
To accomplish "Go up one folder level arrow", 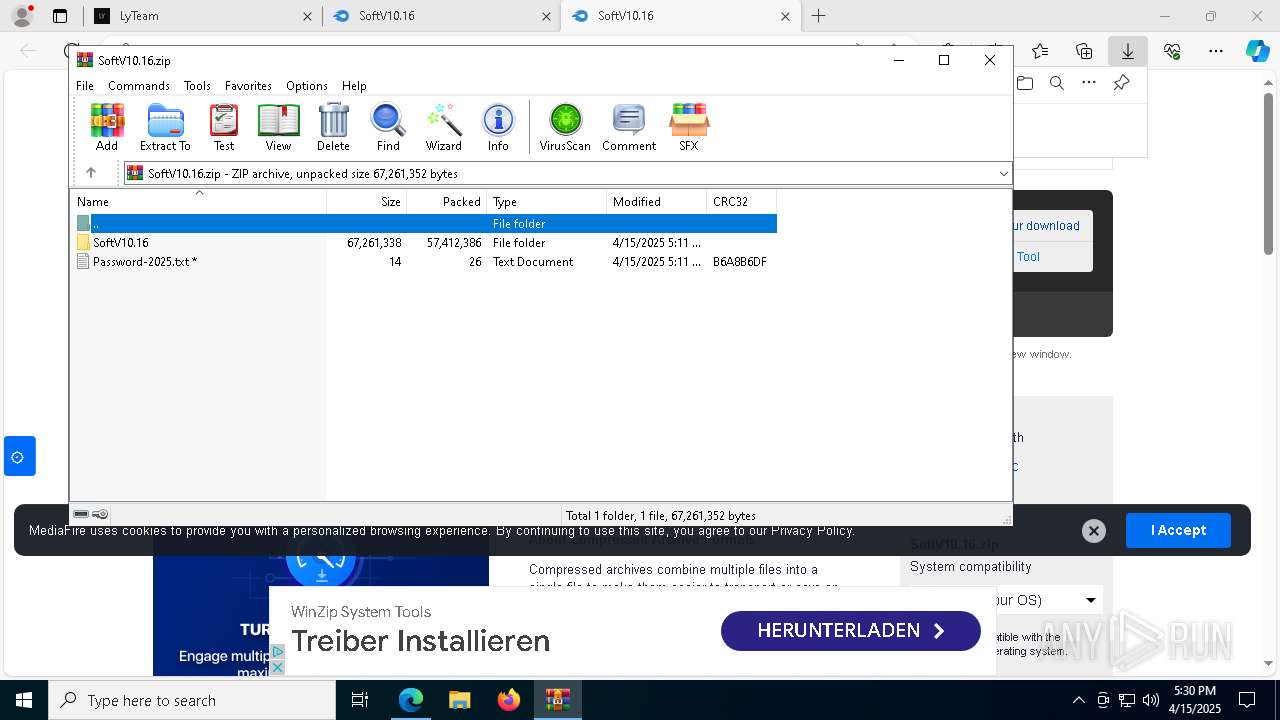I will [90, 173].
